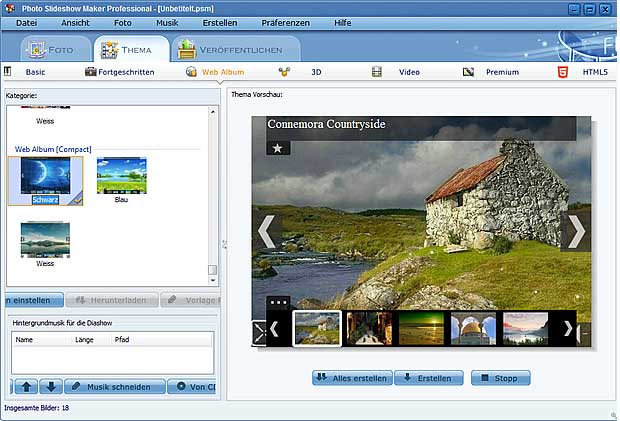Open the HTML5 theme category
This screenshot has width=620, height=421.
(595, 72)
